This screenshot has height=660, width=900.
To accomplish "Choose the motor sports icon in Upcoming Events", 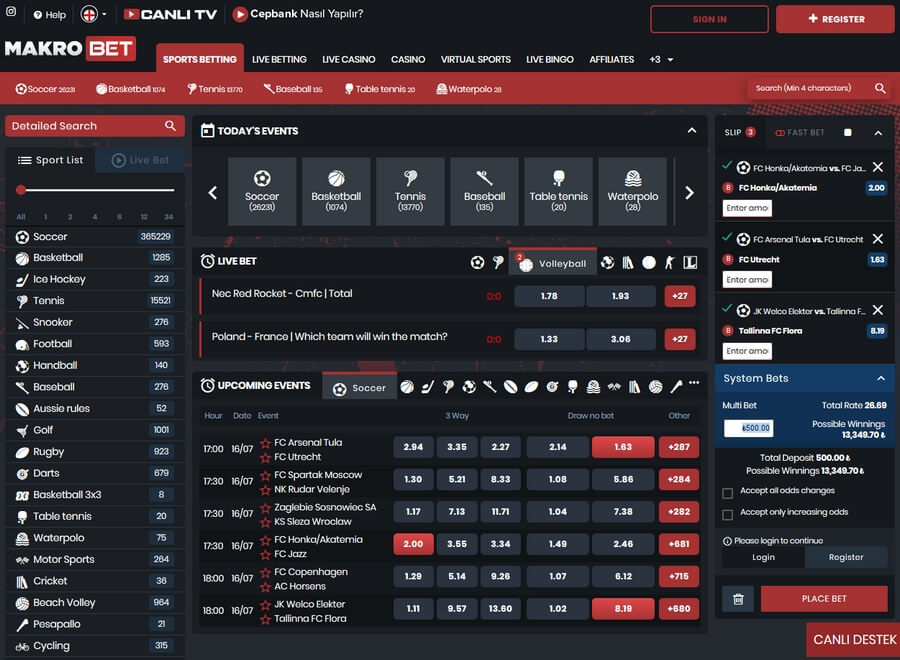I will tap(614, 387).
